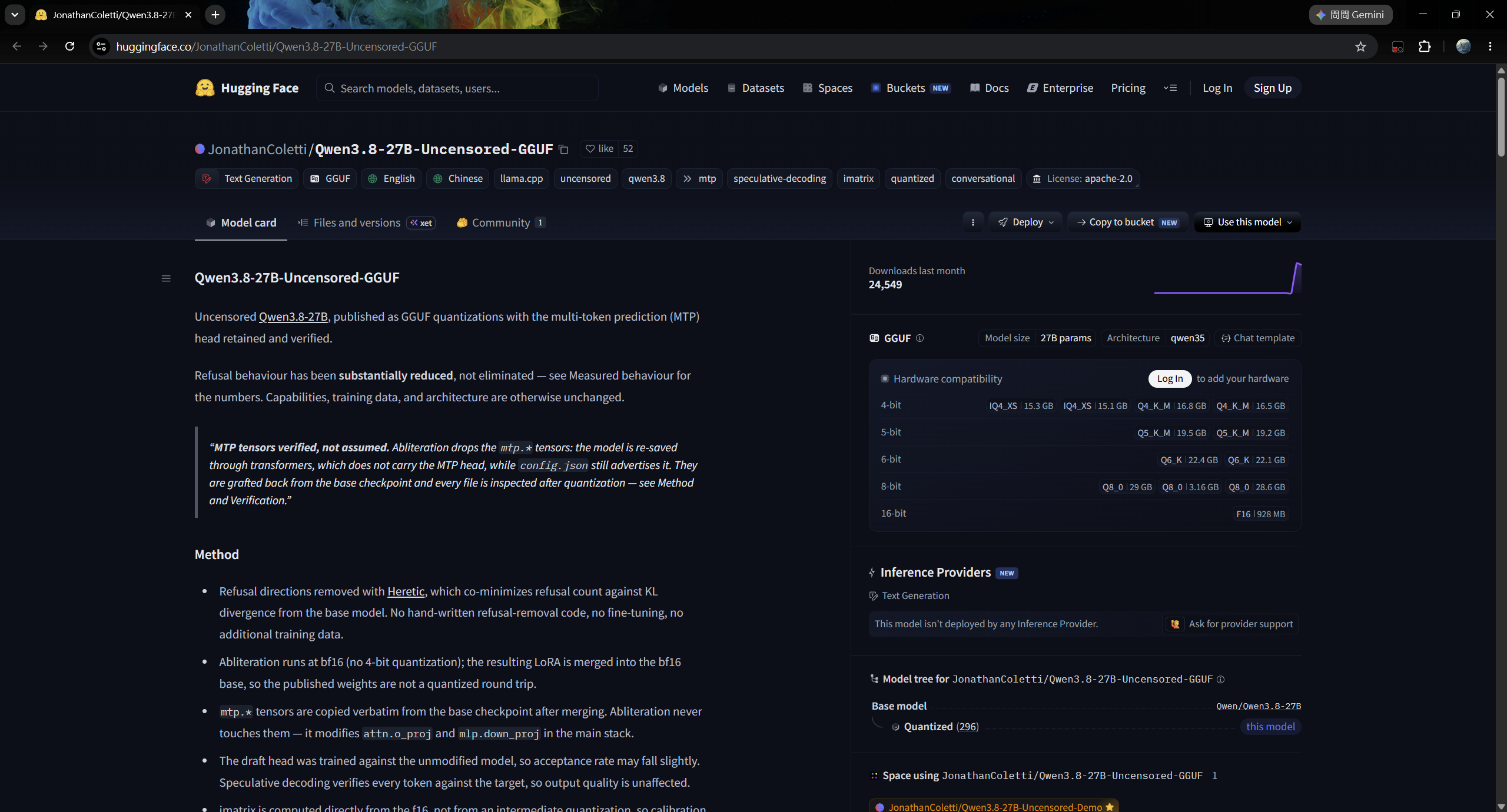Image resolution: width=1507 pixels, height=812 pixels.
Task: Click the Hugging Face logo
Action: click(x=247, y=88)
